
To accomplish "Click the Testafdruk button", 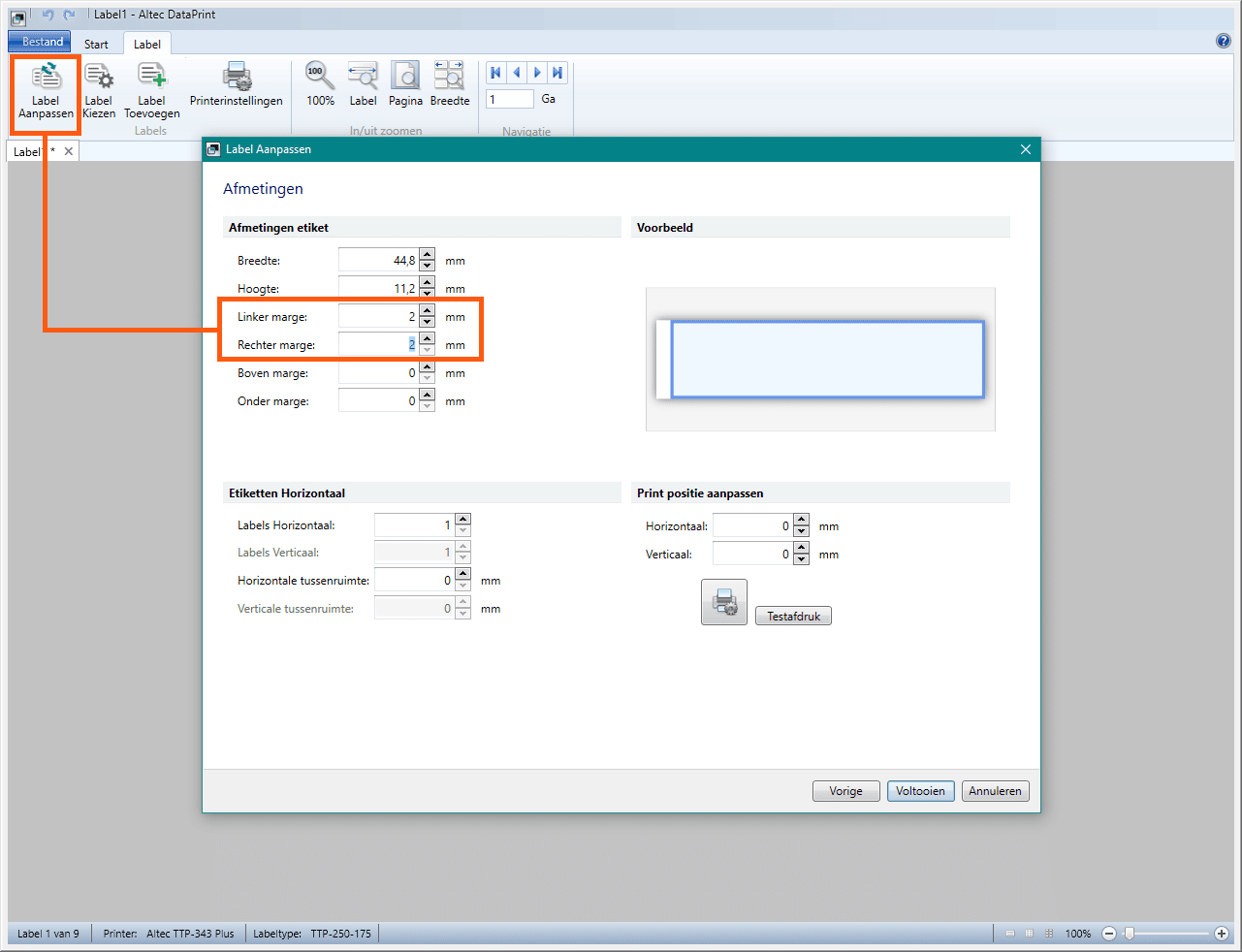I will point(793,617).
